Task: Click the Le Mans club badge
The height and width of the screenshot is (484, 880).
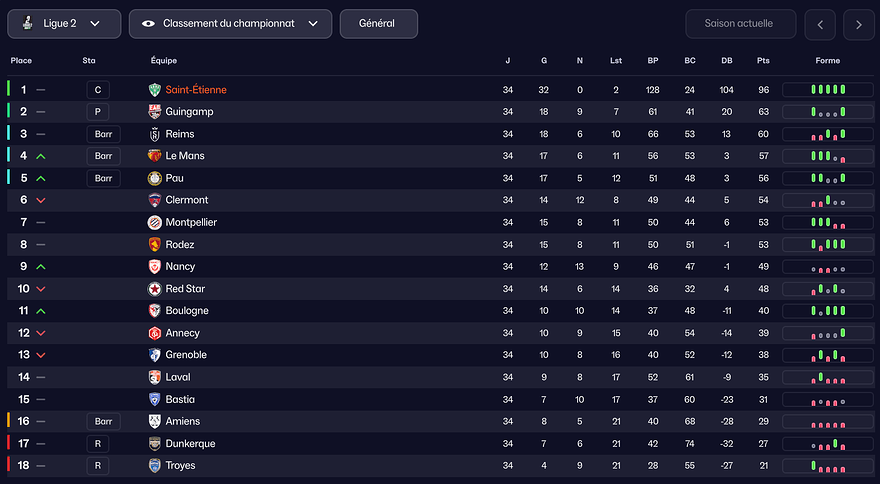Action: (x=154, y=156)
